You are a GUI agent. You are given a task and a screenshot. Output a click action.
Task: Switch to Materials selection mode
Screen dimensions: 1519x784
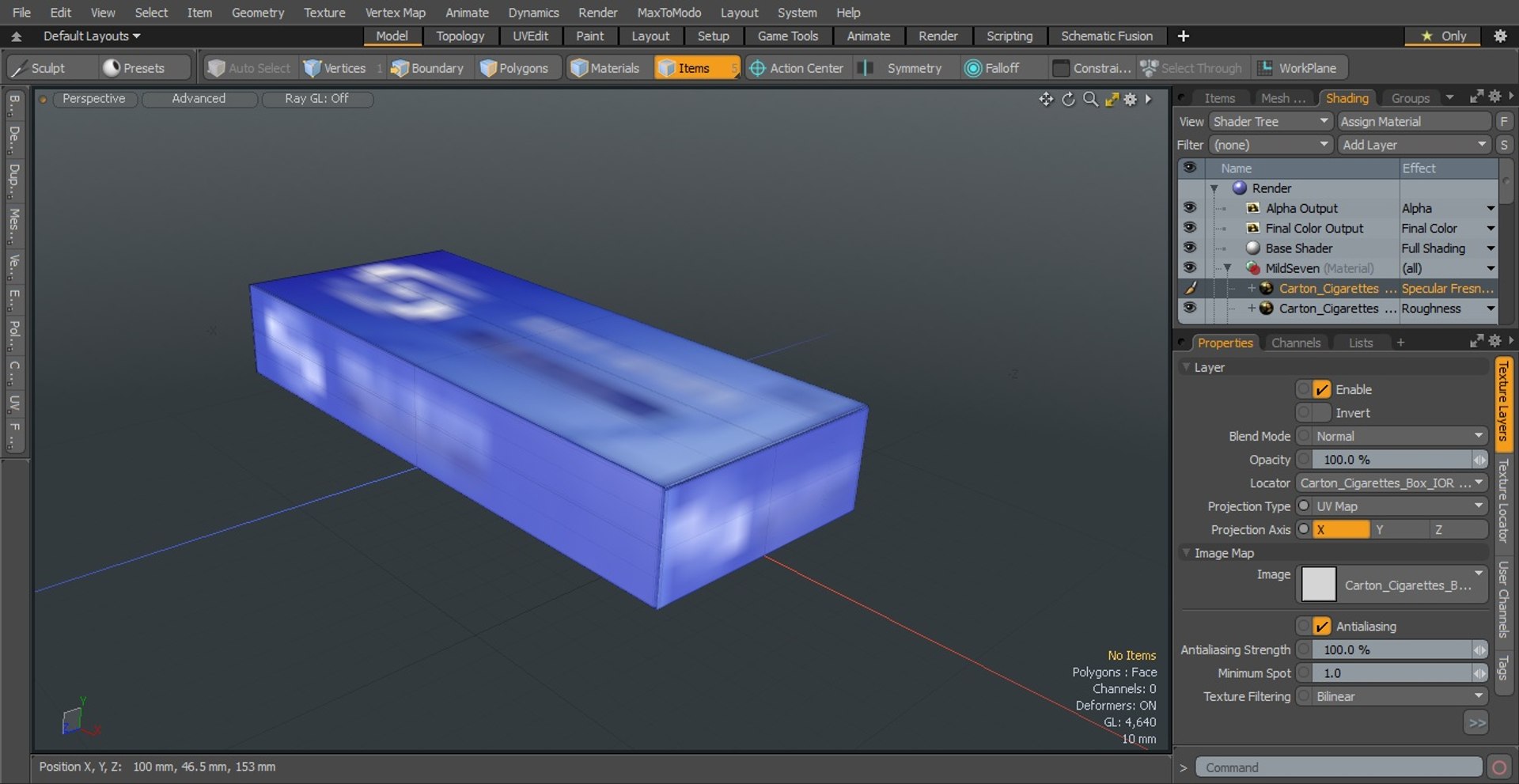click(x=605, y=68)
